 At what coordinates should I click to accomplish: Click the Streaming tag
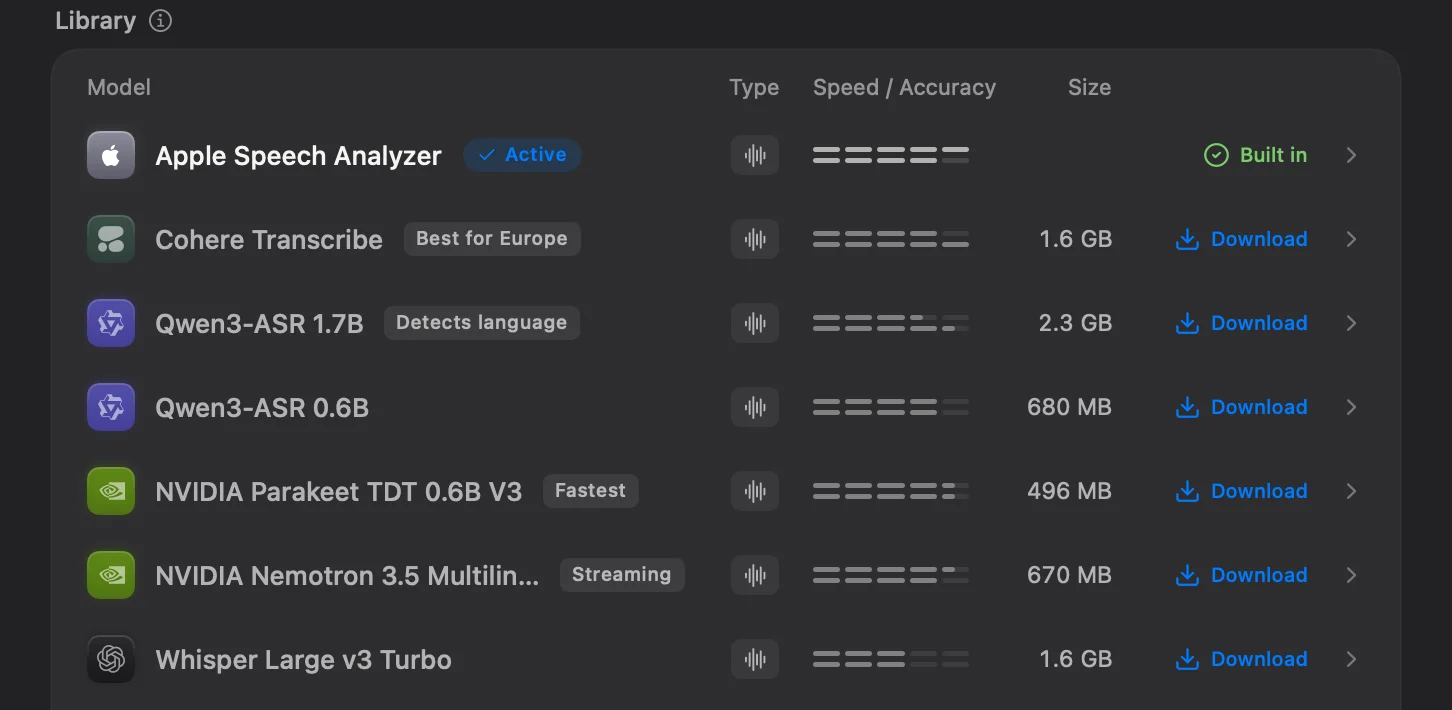622,575
